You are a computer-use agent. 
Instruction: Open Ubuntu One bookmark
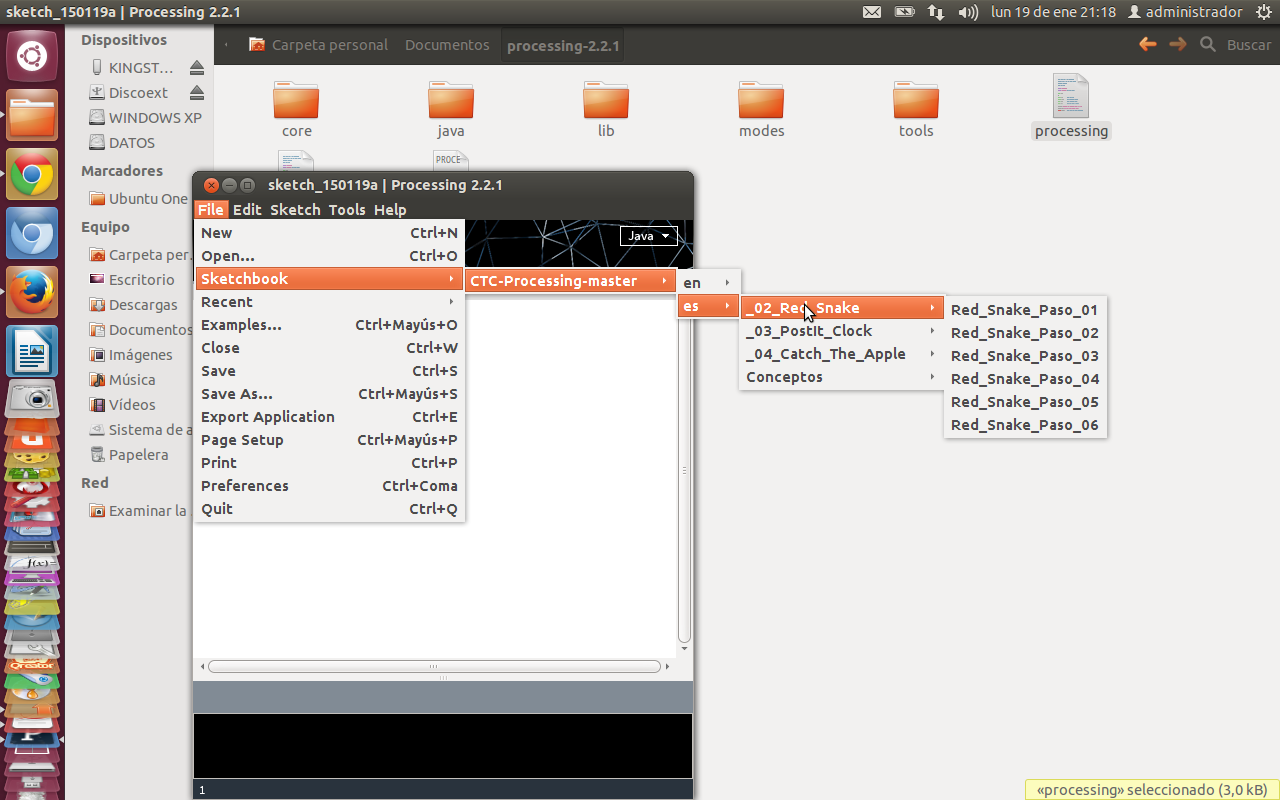pyautogui.click(x=139, y=198)
